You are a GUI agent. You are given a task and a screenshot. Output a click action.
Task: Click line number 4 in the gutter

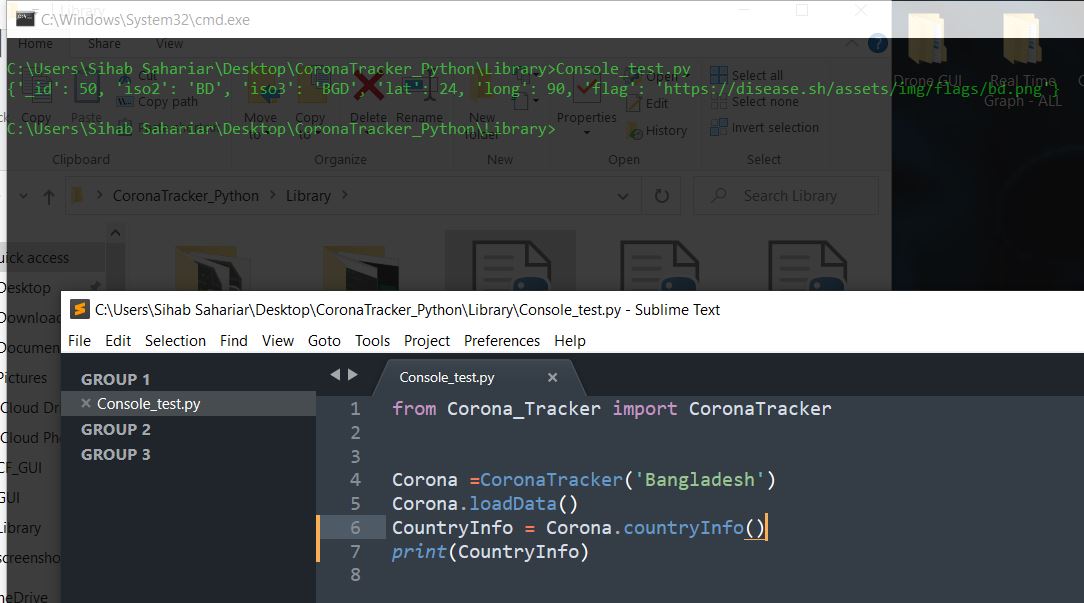pyautogui.click(x=355, y=480)
